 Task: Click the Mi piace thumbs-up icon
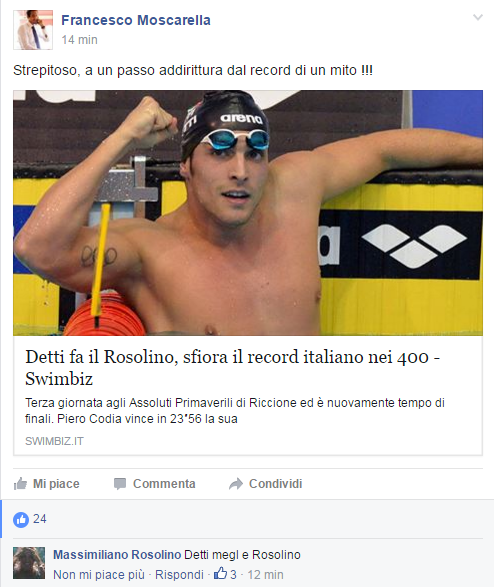tap(20, 484)
